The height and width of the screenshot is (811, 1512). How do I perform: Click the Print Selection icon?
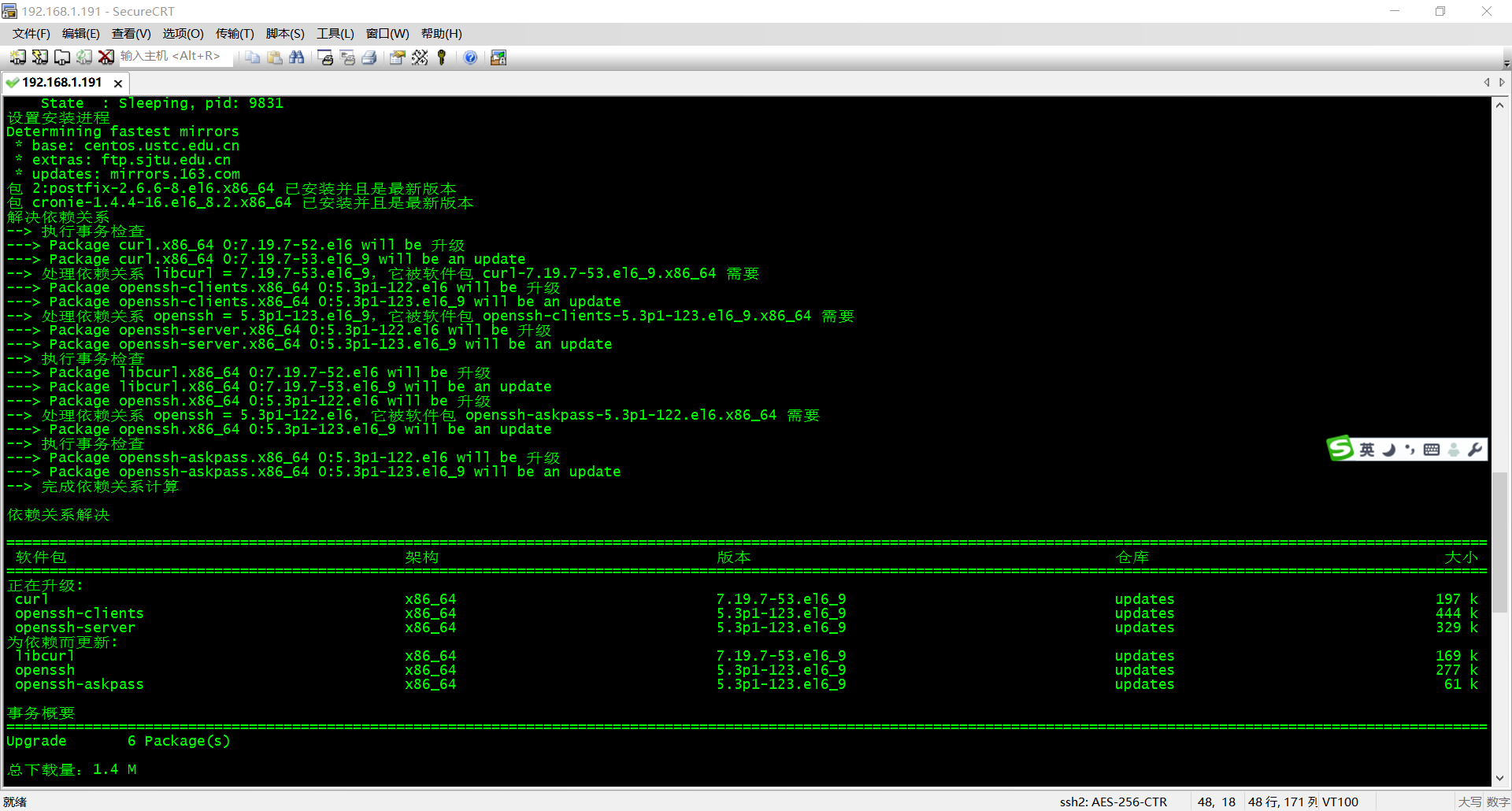[x=347, y=57]
